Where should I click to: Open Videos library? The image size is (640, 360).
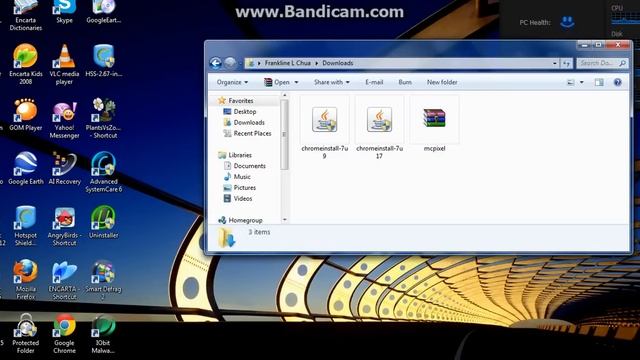(x=243, y=199)
